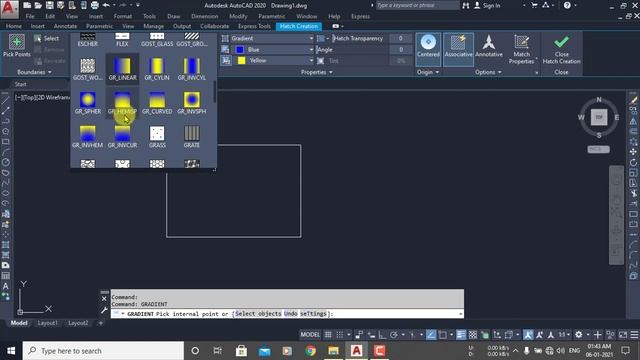This screenshot has height=360, width=640.
Task: Open the Home ribbon tab
Action: (14, 26)
